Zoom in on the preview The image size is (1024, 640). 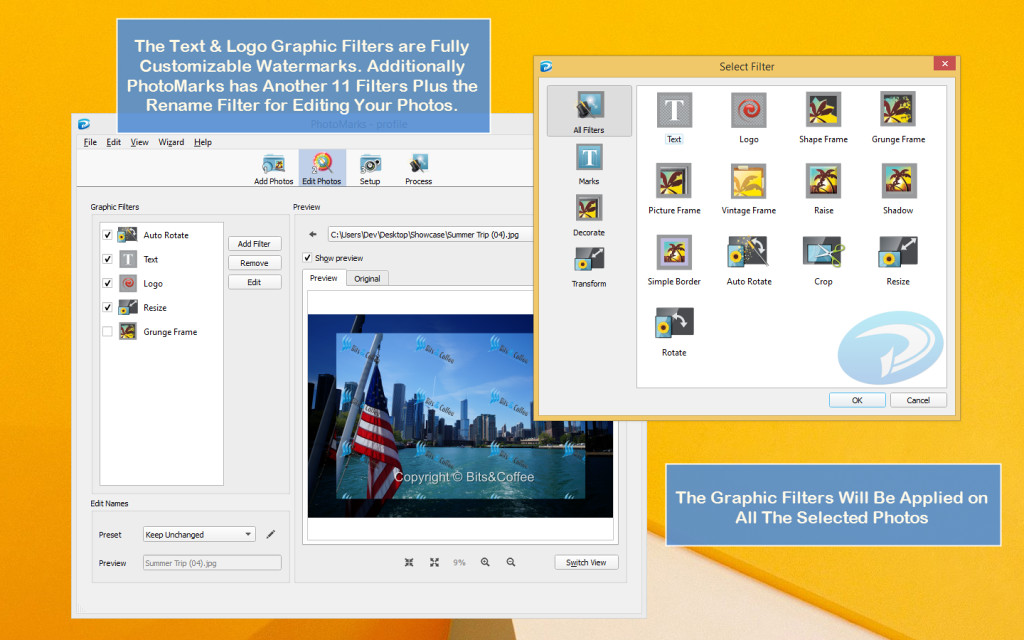(x=485, y=562)
